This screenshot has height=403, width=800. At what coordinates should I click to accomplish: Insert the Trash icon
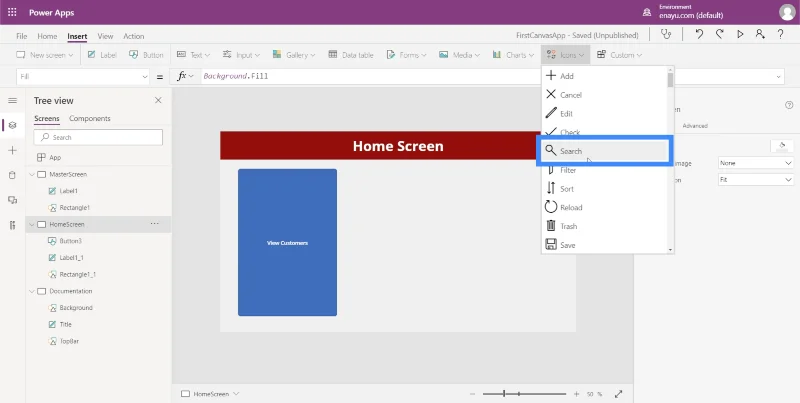pyautogui.click(x=605, y=226)
